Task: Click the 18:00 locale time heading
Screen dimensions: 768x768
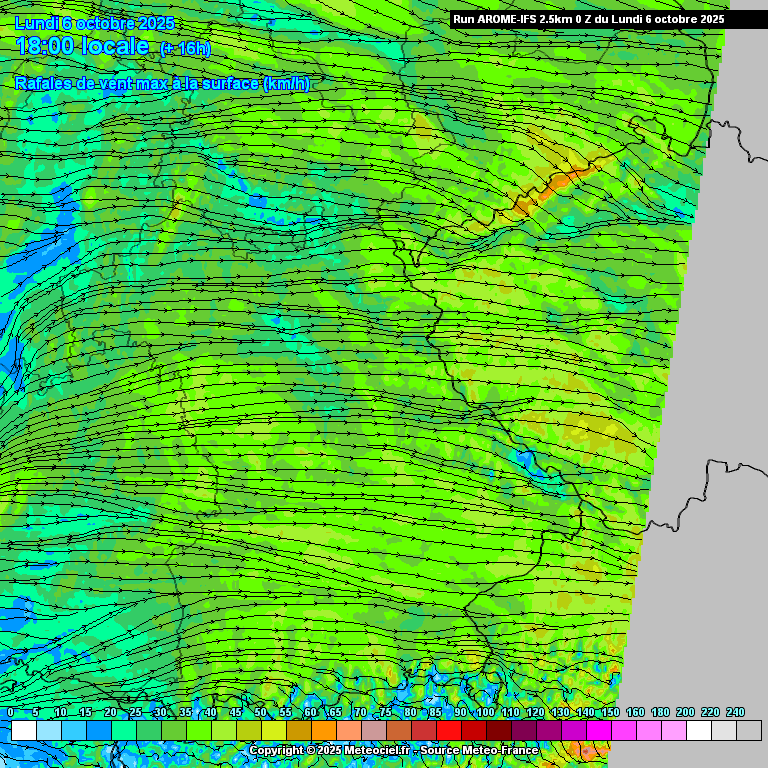Action: point(82,46)
